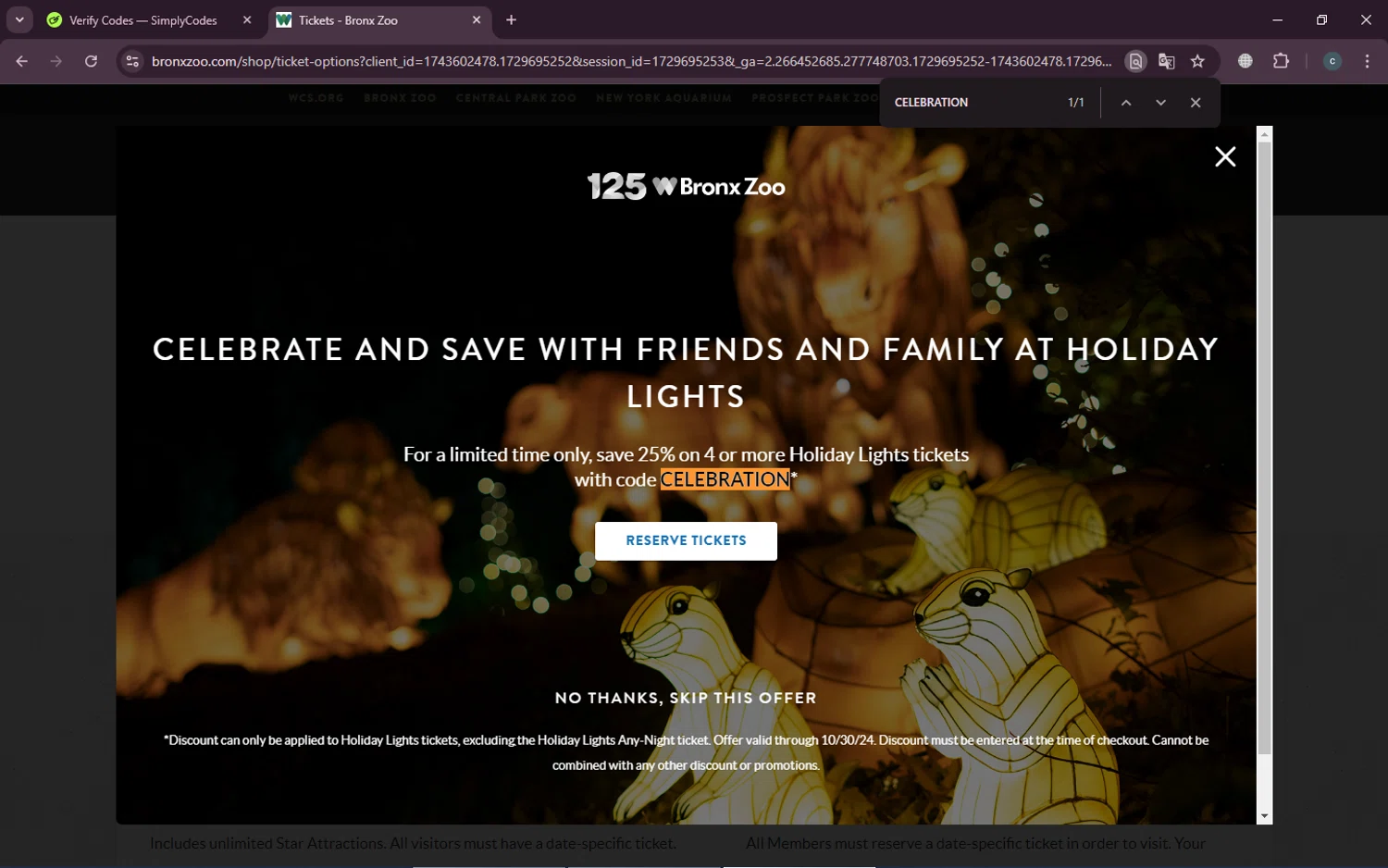Switch to Verify Codes — SimplyCodes tab
Image resolution: width=1388 pixels, height=868 pixels.
coord(143,20)
